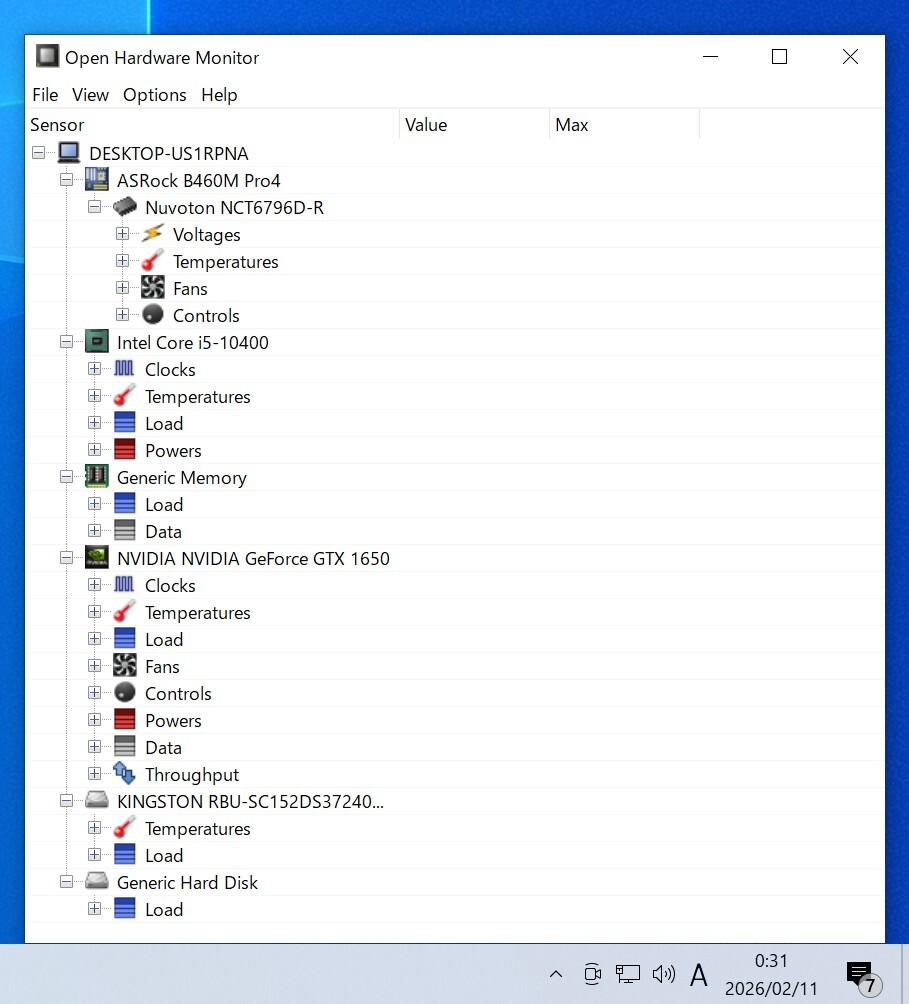Click the Open Hardware Monitor title bar icon
This screenshot has height=1004, width=909.
(x=47, y=56)
